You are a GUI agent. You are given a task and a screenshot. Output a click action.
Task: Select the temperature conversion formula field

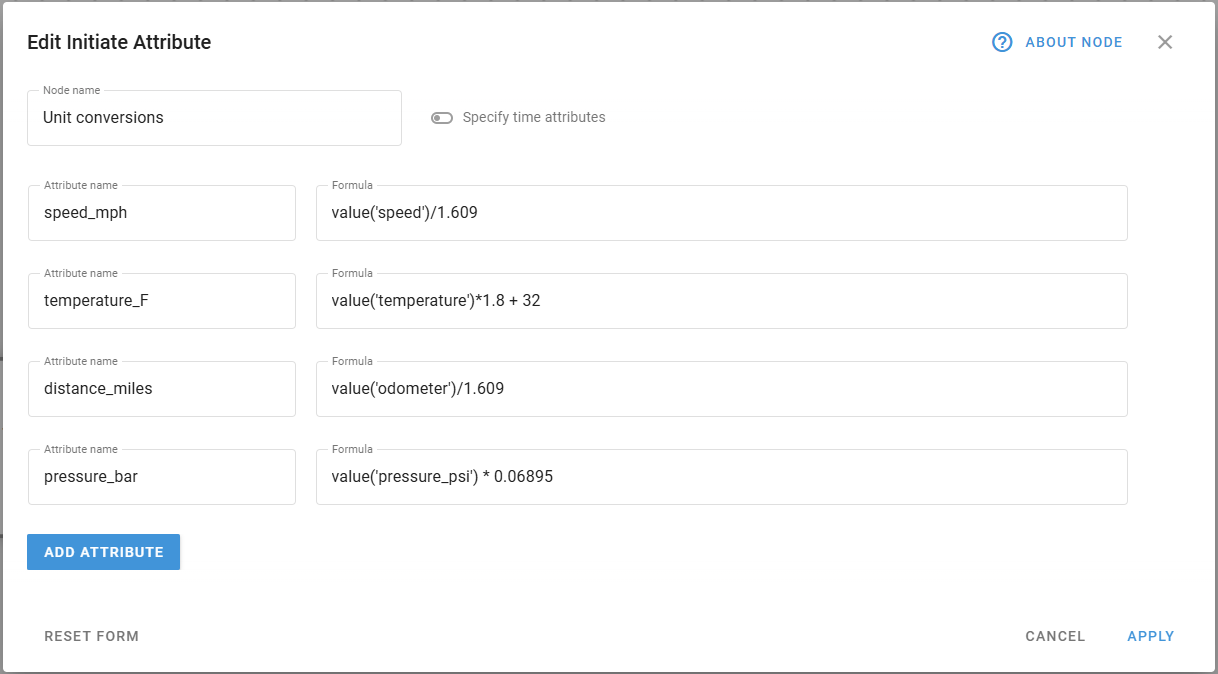pos(721,300)
